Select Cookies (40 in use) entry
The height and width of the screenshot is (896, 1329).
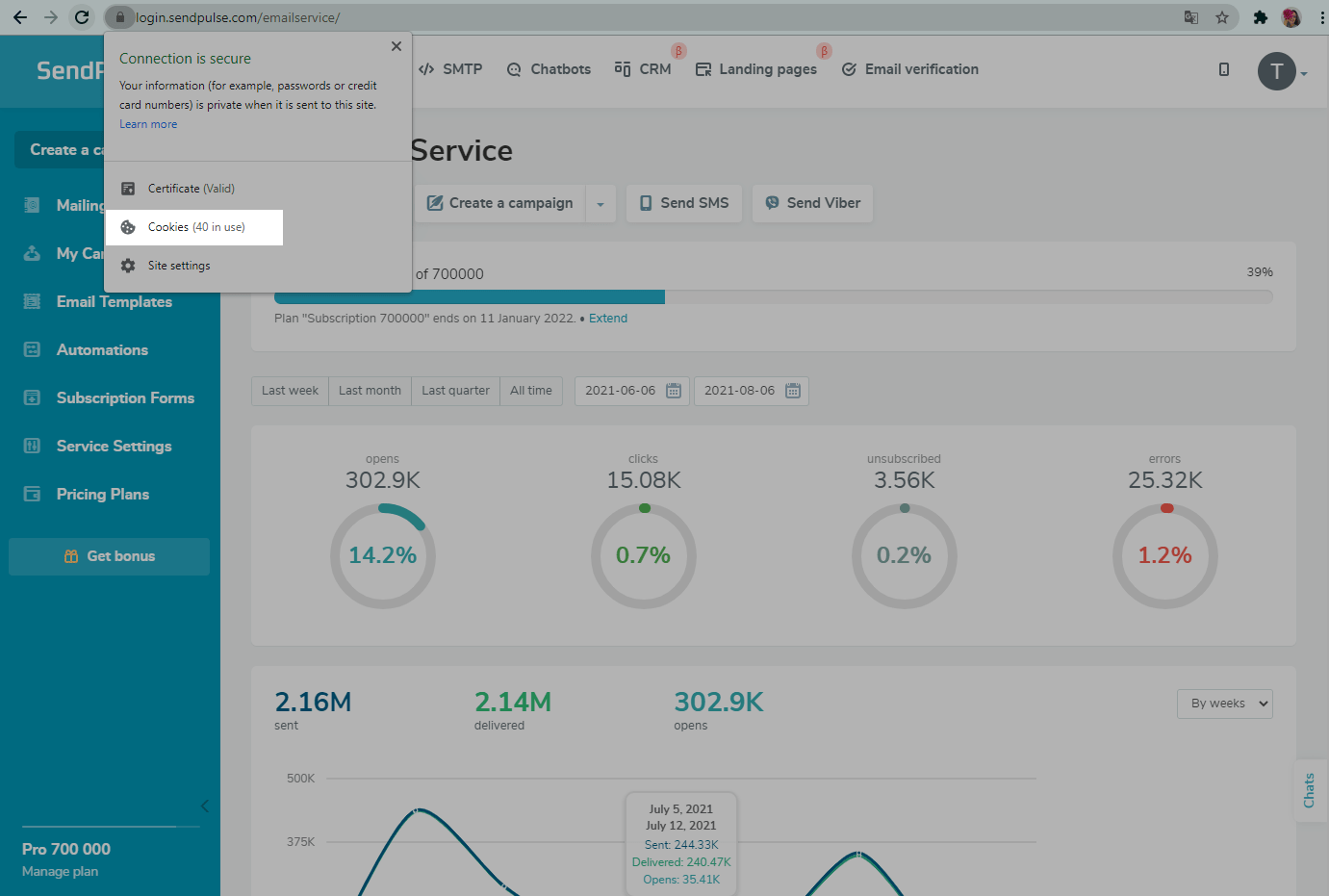(x=195, y=227)
